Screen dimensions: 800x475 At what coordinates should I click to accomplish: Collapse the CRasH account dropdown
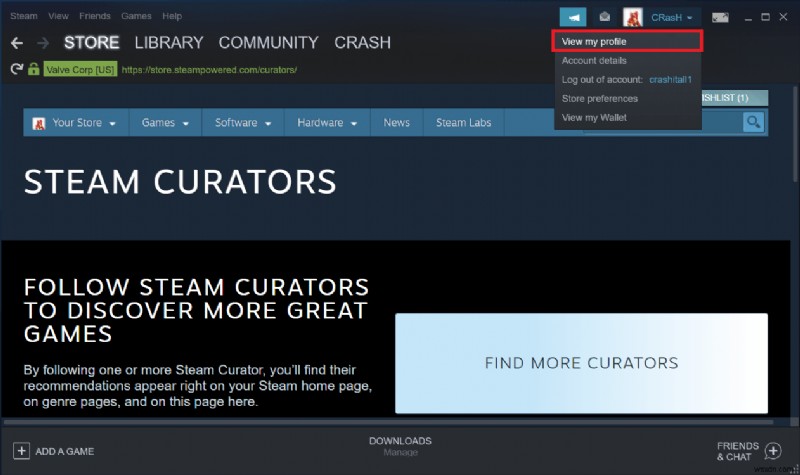(x=671, y=17)
